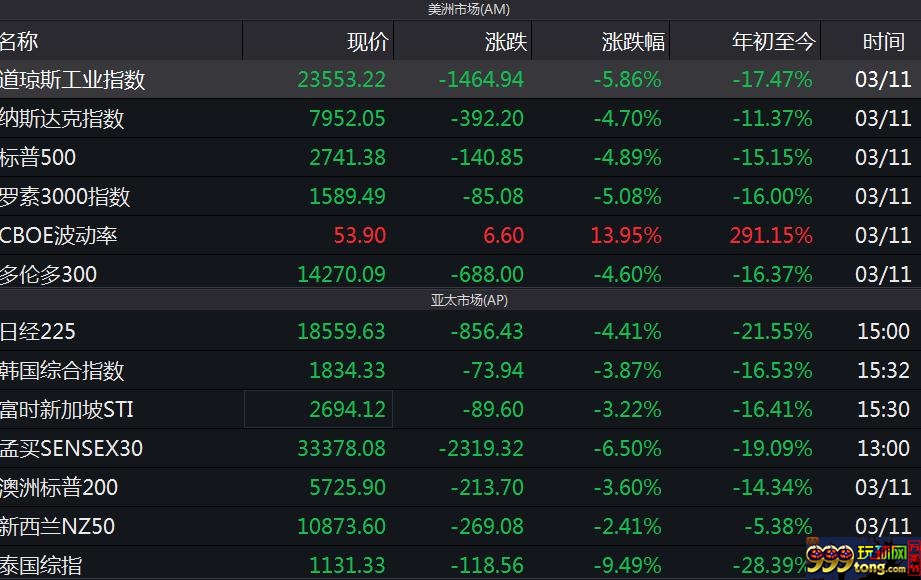Click the Nasdaq change -392.20
The image size is (921, 580).
click(x=487, y=119)
